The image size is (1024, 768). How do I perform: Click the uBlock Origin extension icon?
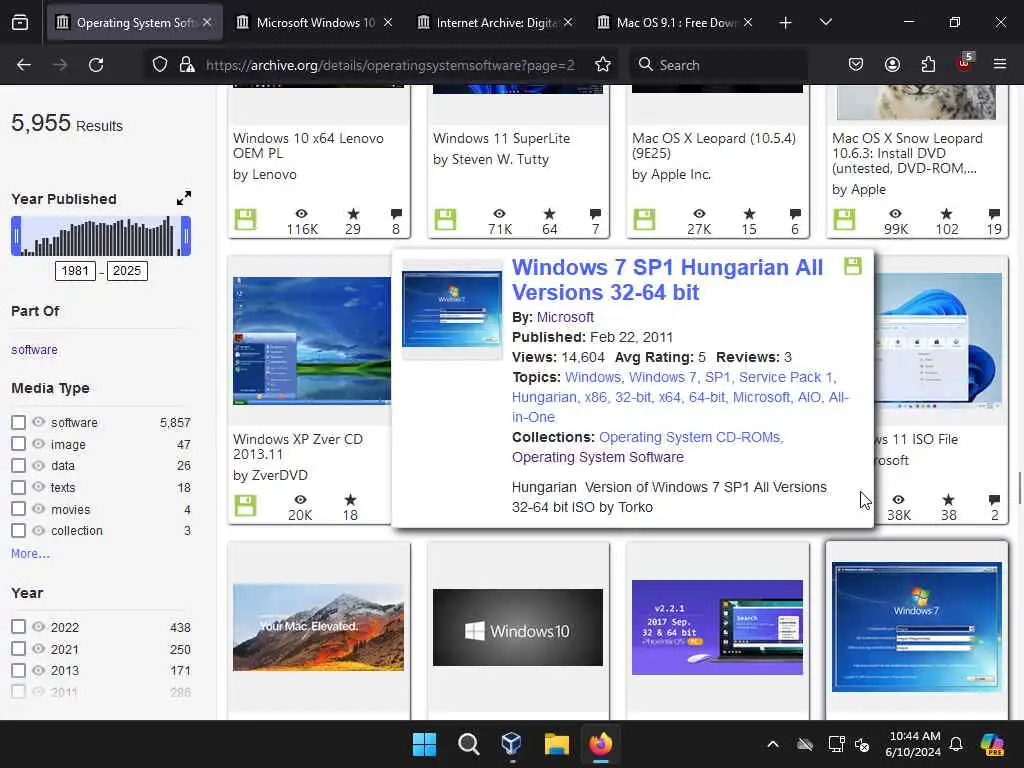coord(964,63)
